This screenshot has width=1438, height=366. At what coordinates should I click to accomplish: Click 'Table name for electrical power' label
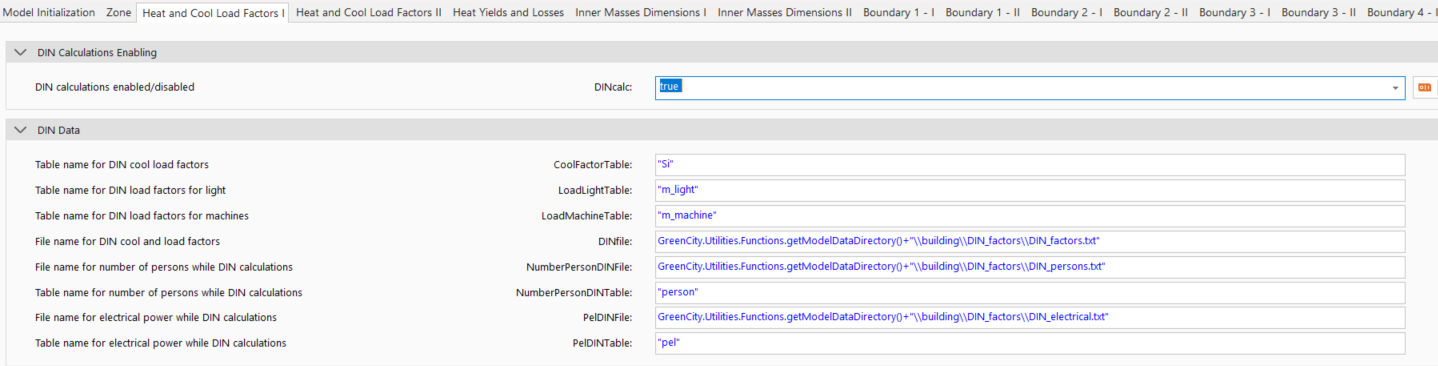pos(161,343)
